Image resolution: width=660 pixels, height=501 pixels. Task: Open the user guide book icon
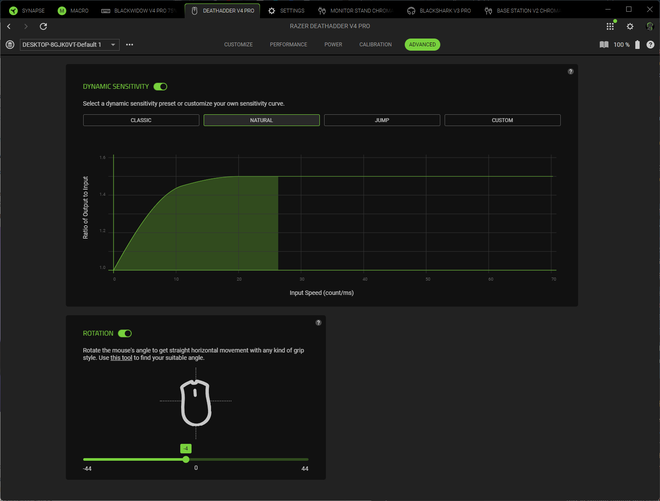pos(604,44)
